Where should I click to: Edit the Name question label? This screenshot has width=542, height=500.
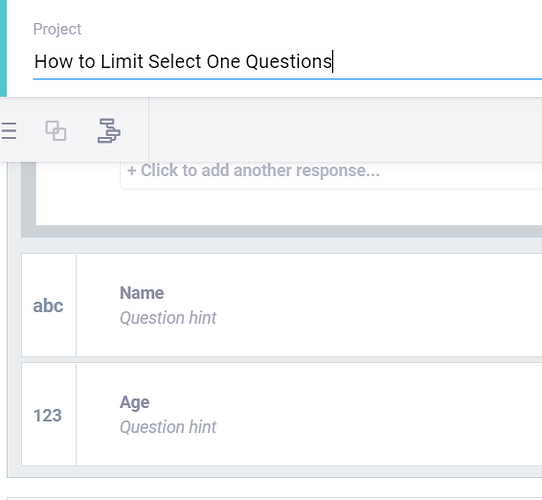(x=142, y=293)
